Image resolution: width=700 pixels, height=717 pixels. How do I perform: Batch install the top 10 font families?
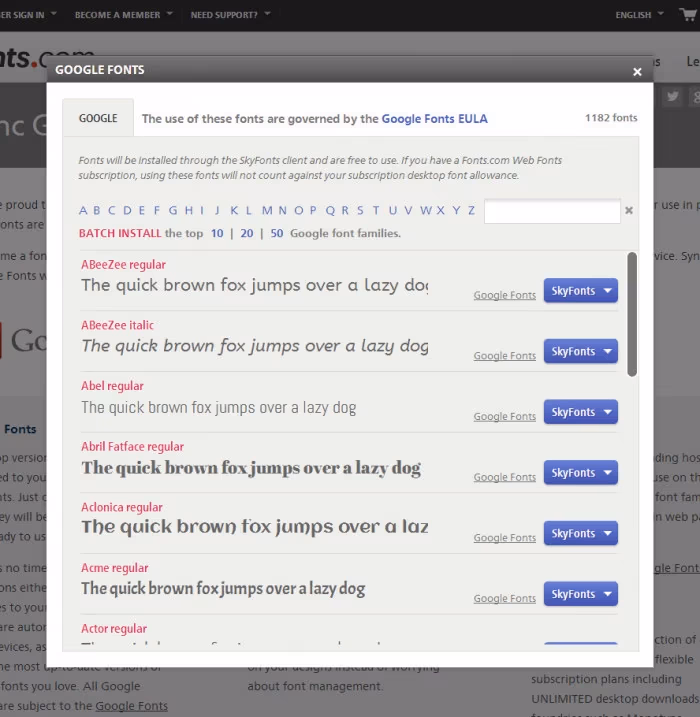pyautogui.click(x=217, y=233)
